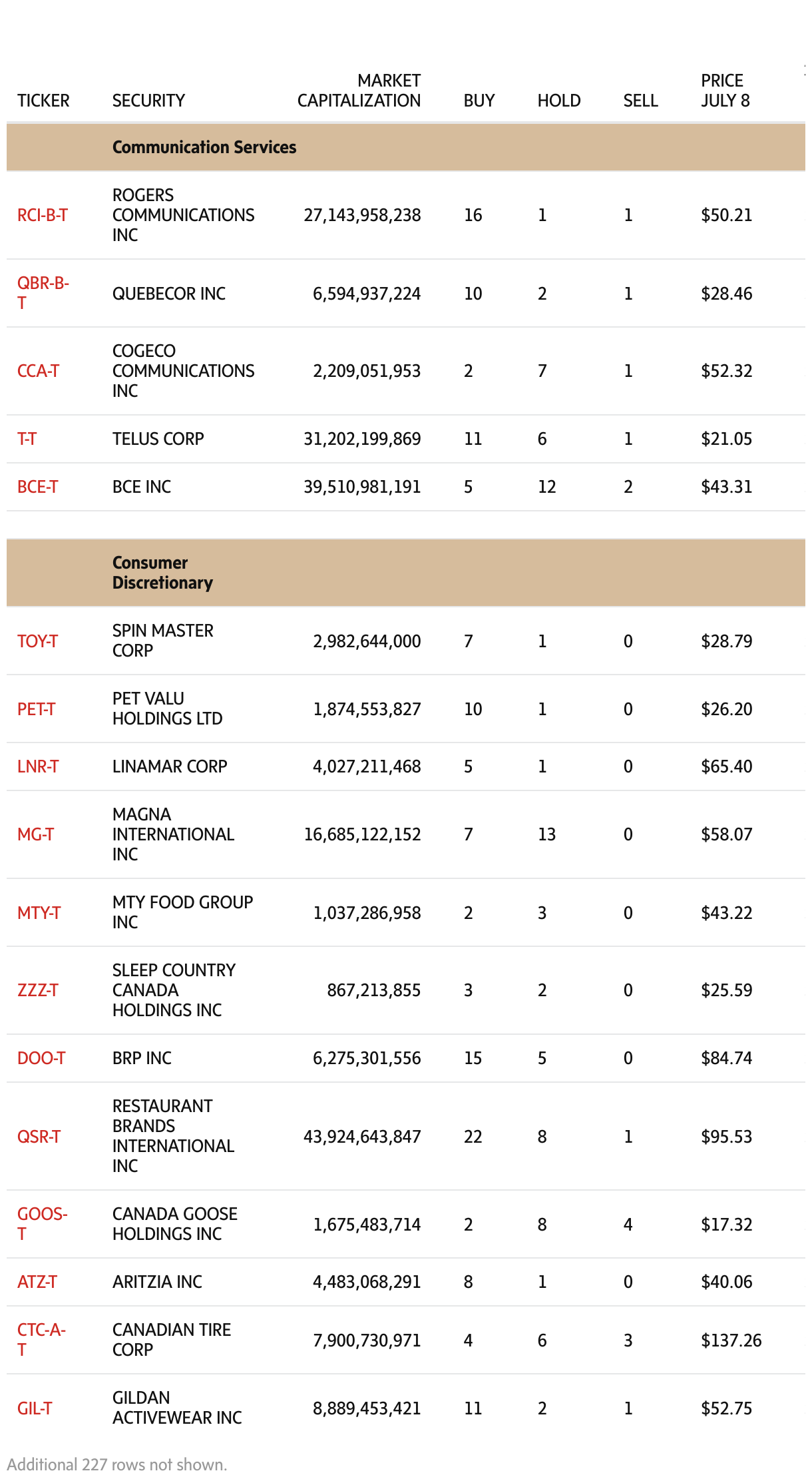The width and height of the screenshot is (812, 1481).
Task: Click the BCE-T ticker link
Action: click(x=37, y=487)
